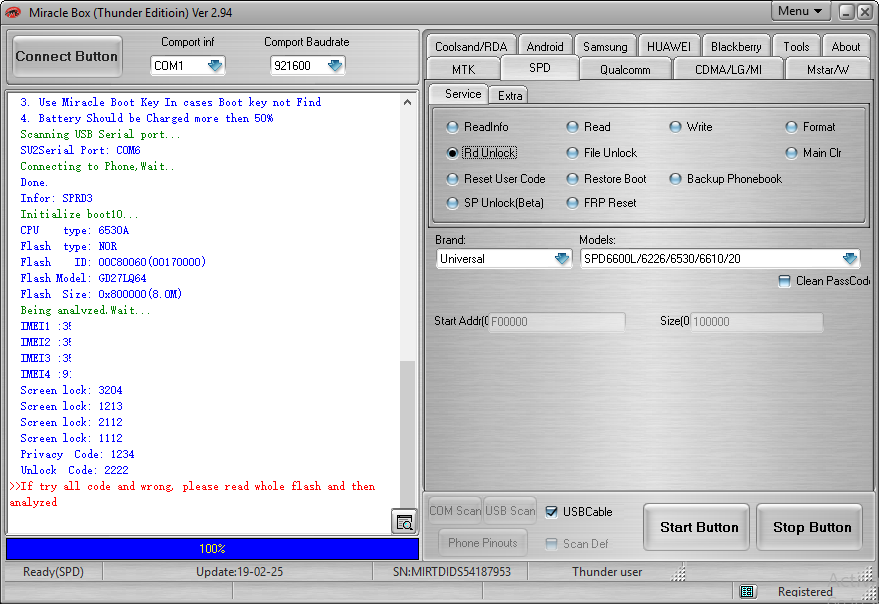Select the SPD tab
This screenshot has width=879, height=604.
pos(540,68)
